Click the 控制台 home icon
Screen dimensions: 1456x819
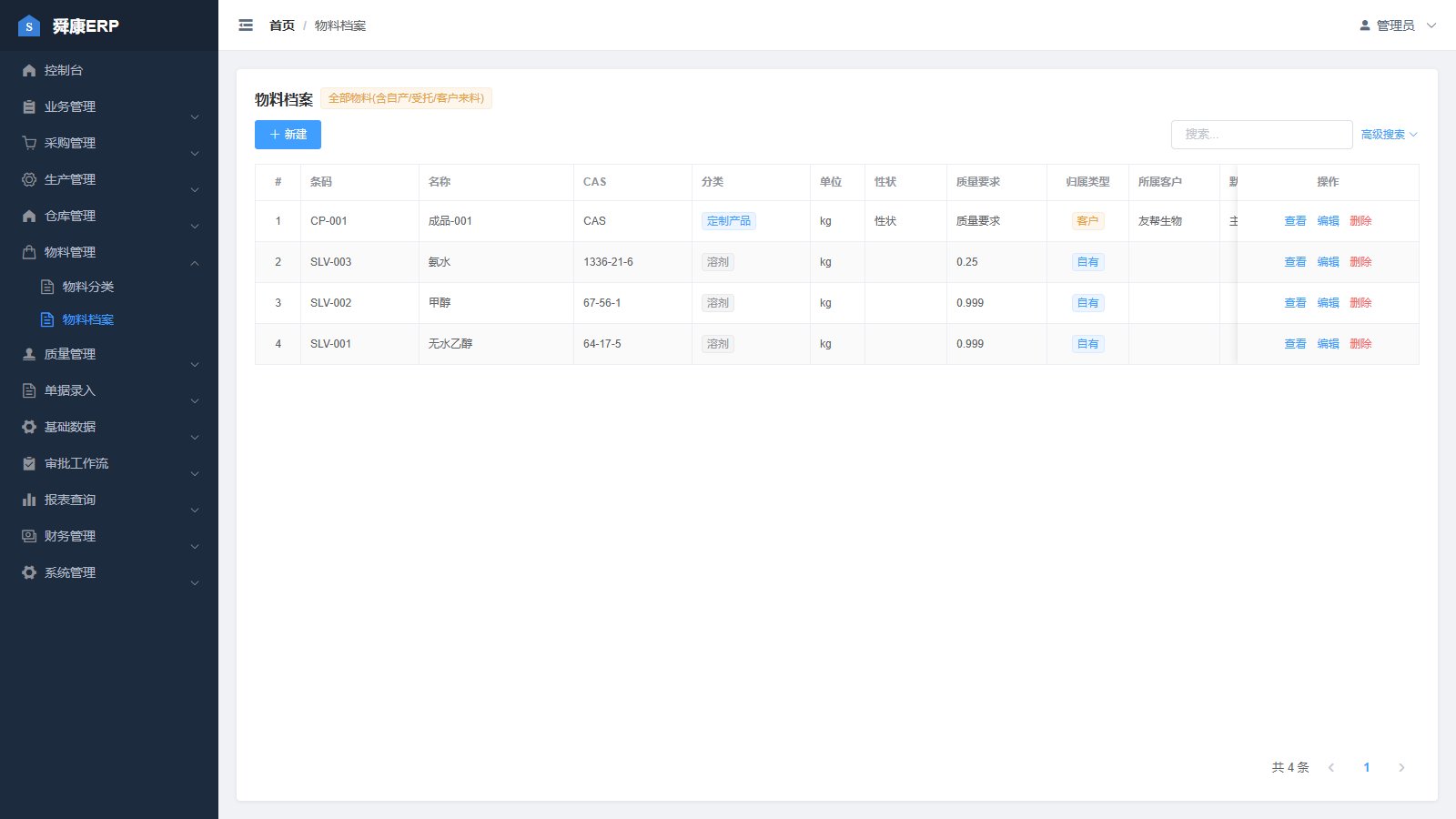pyautogui.click(x=29, y=70)
